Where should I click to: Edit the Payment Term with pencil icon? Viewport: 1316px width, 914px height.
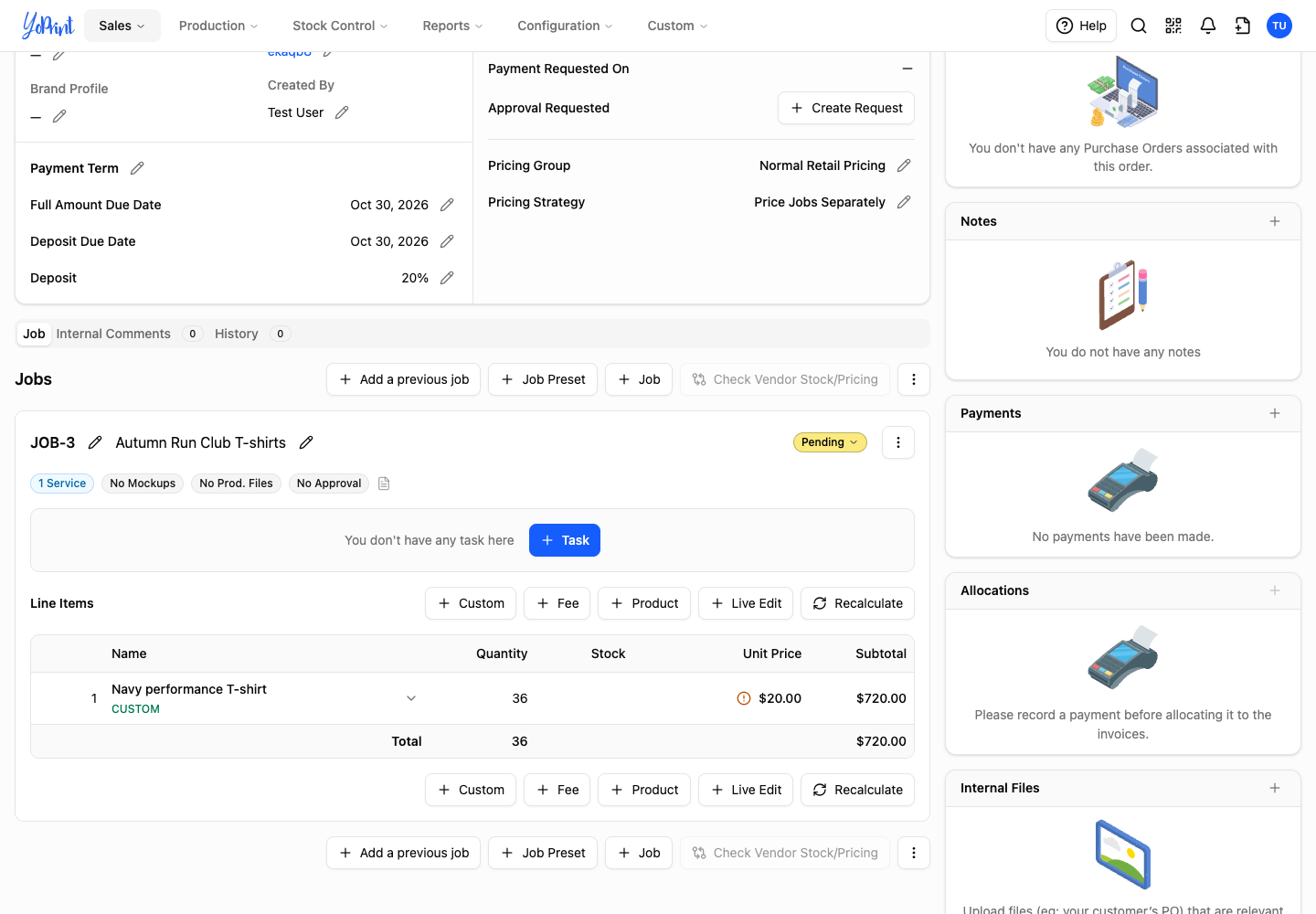pyautogui.click(x=137, y=168)
